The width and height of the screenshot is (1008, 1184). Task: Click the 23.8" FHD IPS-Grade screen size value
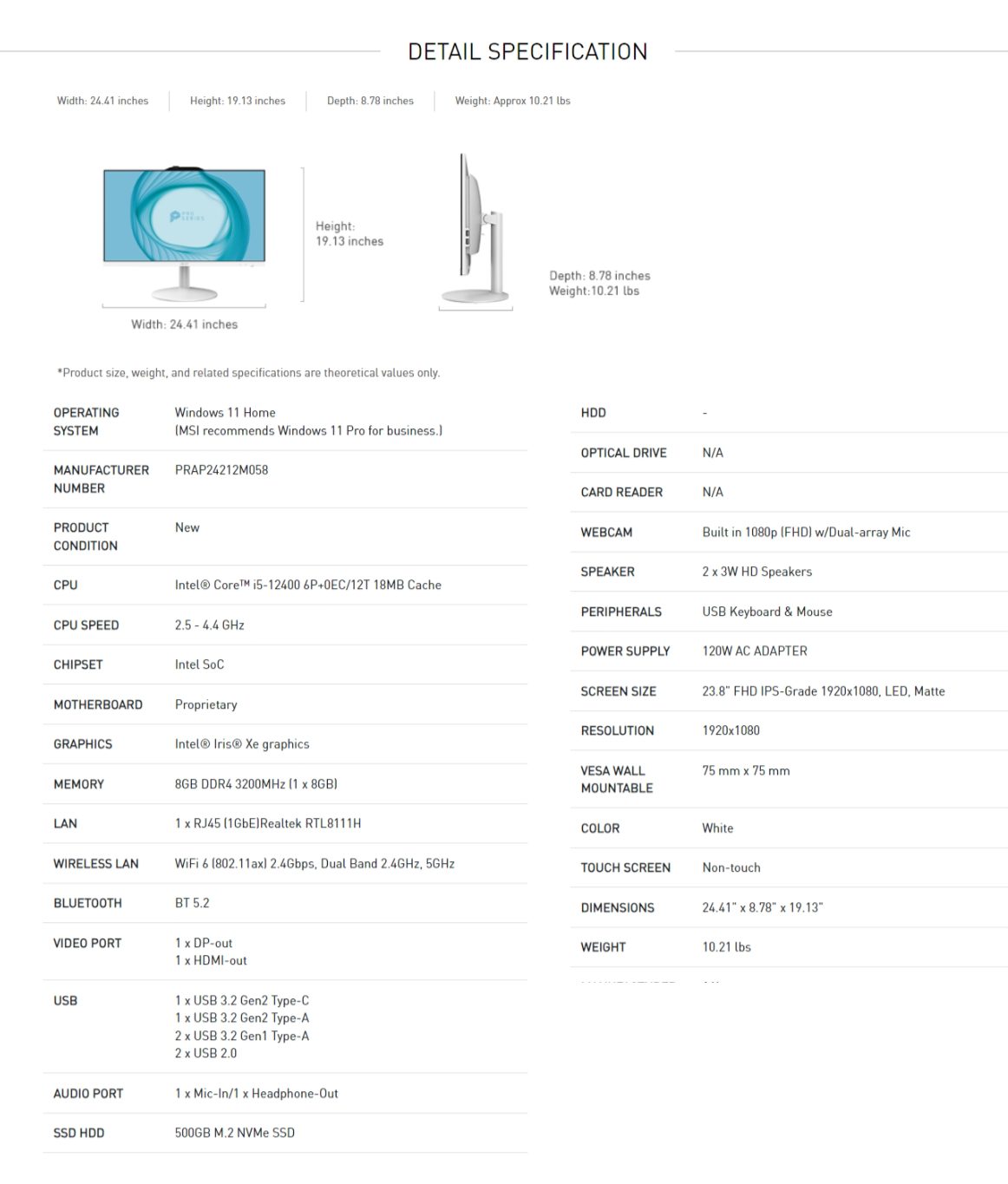click(x=822, y=691)
